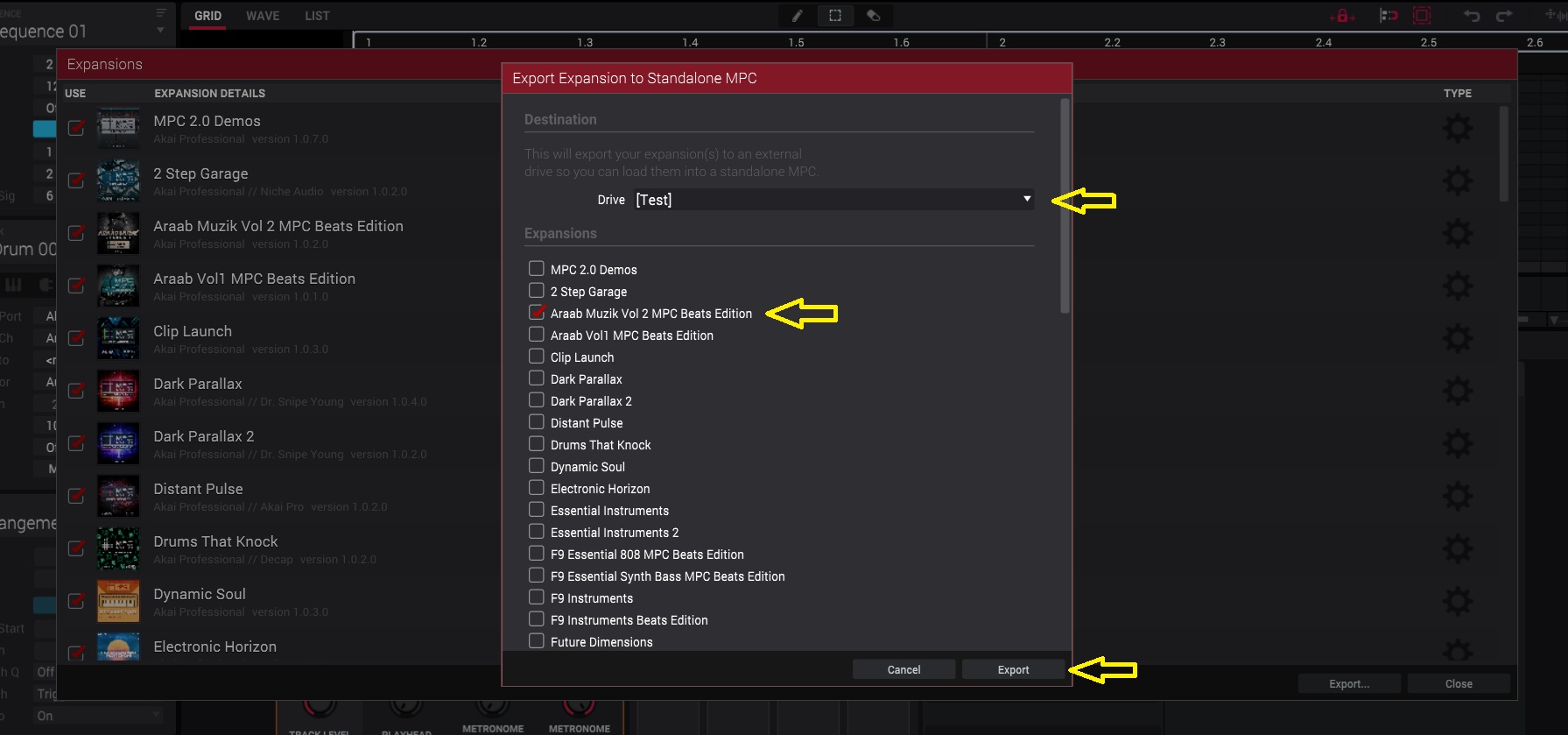Click Close button in Expansions window
The width and height of the screenshot is (1568, 735).
(x=1459, y=683)
